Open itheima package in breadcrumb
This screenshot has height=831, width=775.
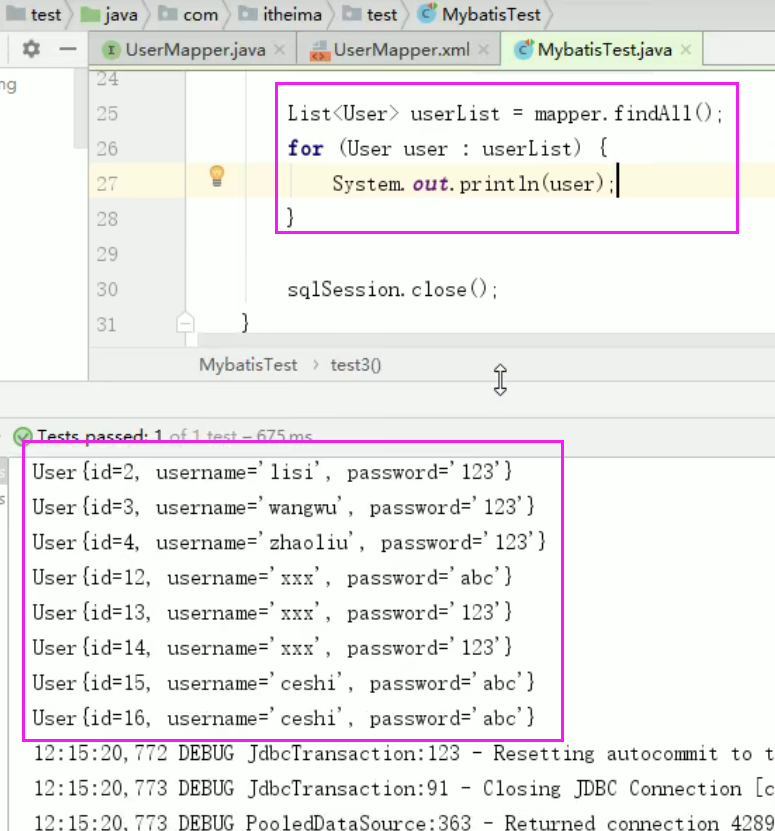pos(280,15)
